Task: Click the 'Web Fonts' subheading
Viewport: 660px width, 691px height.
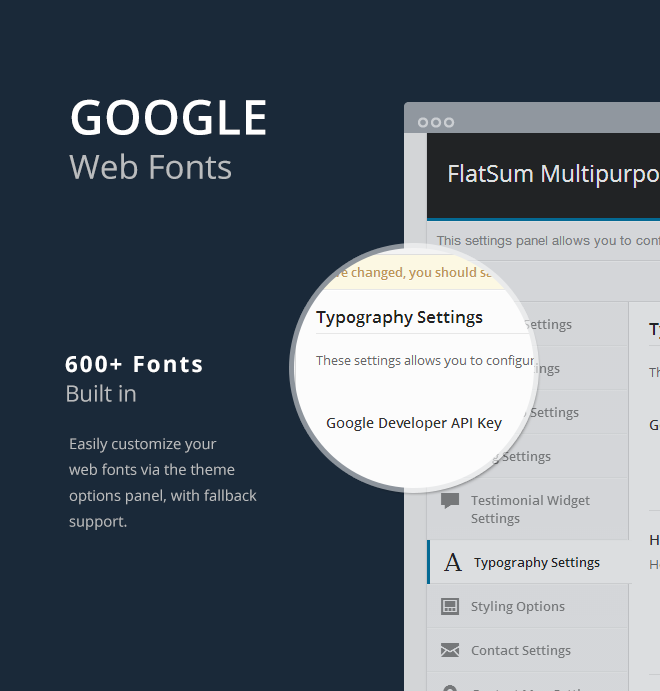Action: coord(150,167)
